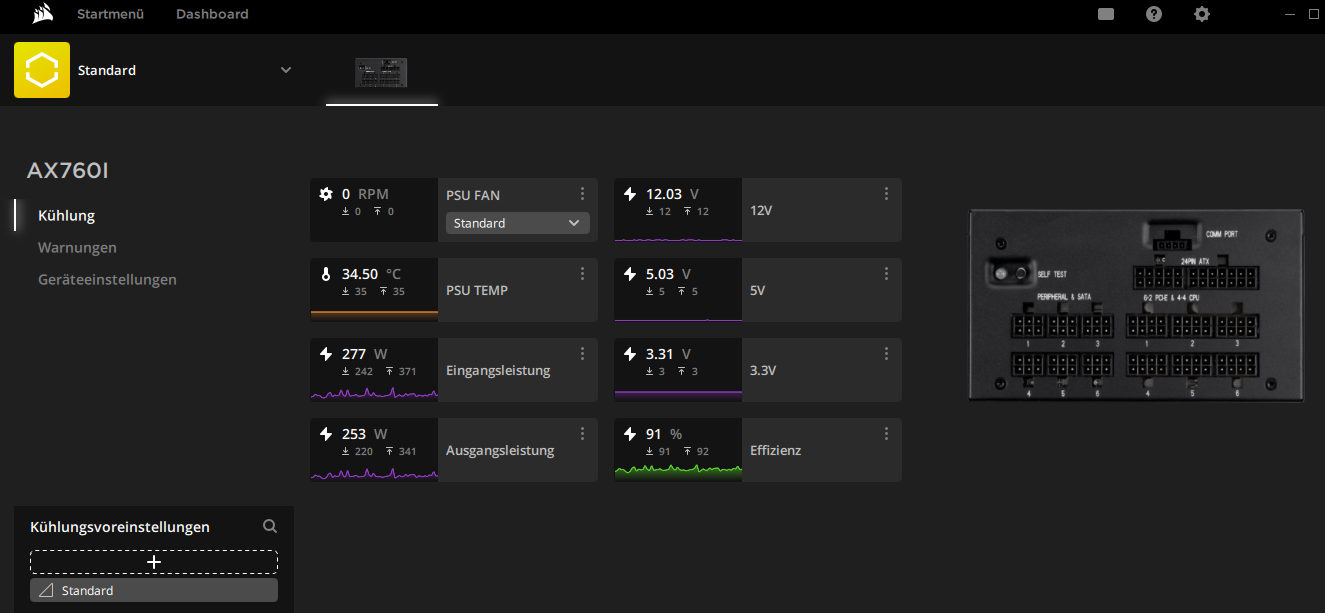Click the Ausgangsleistung lightning icon
Screen dimensions: 1325x613
pos(325,434)
